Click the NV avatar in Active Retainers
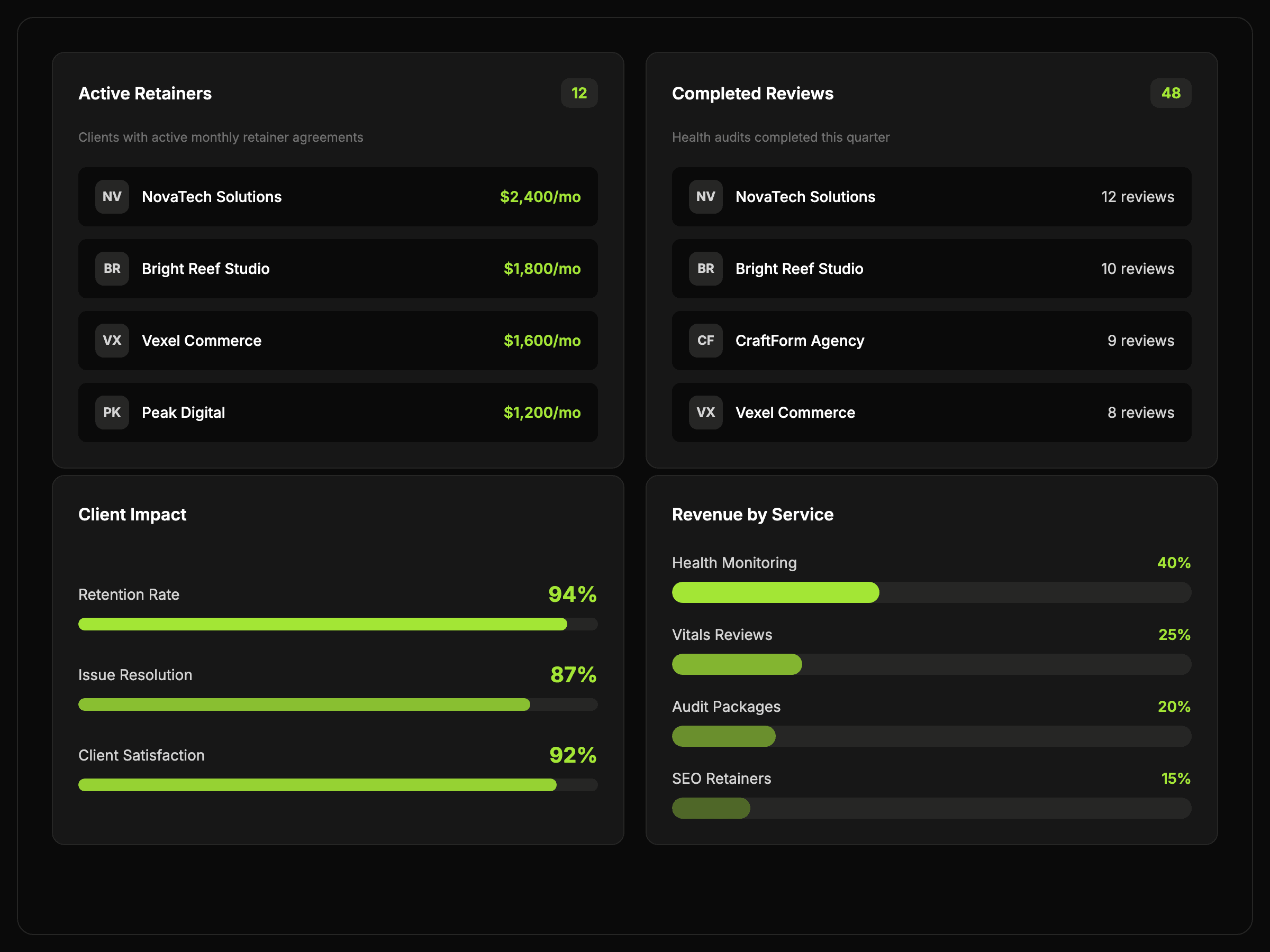 [112, 197]
